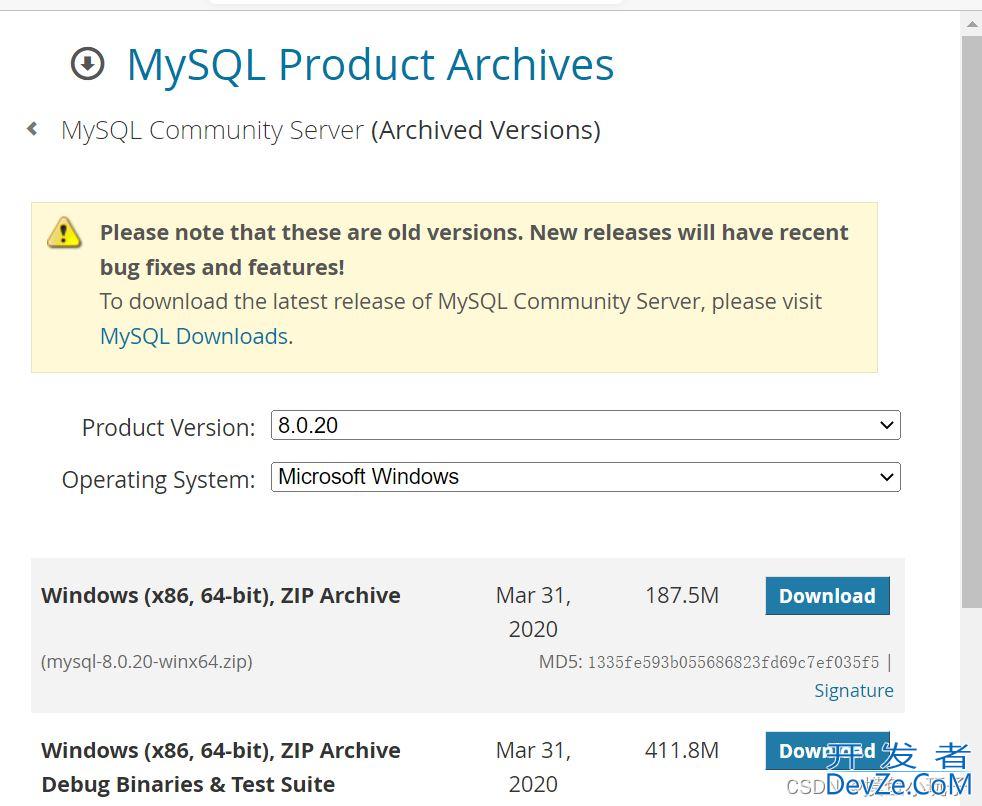Click the download circle icon beside the page title
Viewport: 982px width, 806px height.
click(88, 64)
